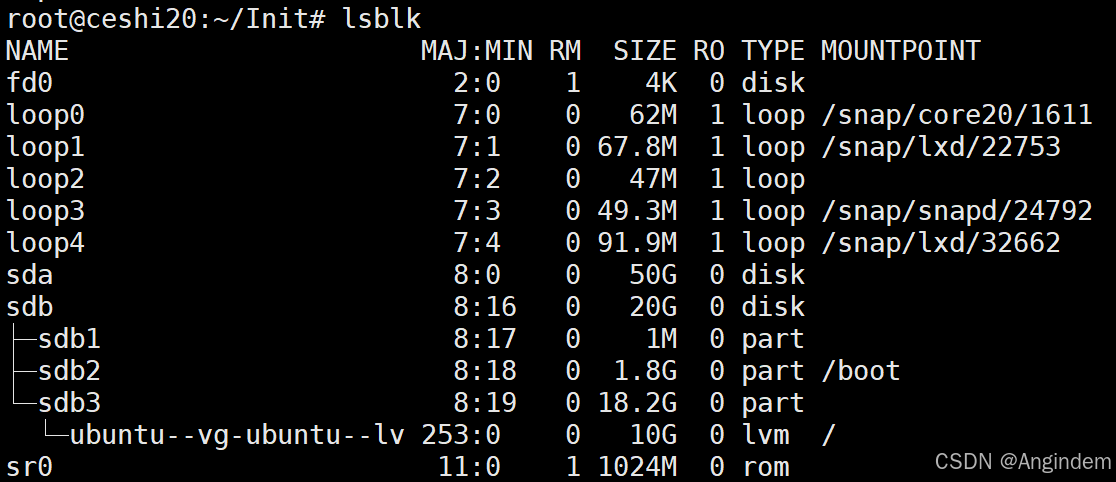Screen dimensions: 1116x482
Task: Select the loop4 device name
Action: click(x=45, y=243)
